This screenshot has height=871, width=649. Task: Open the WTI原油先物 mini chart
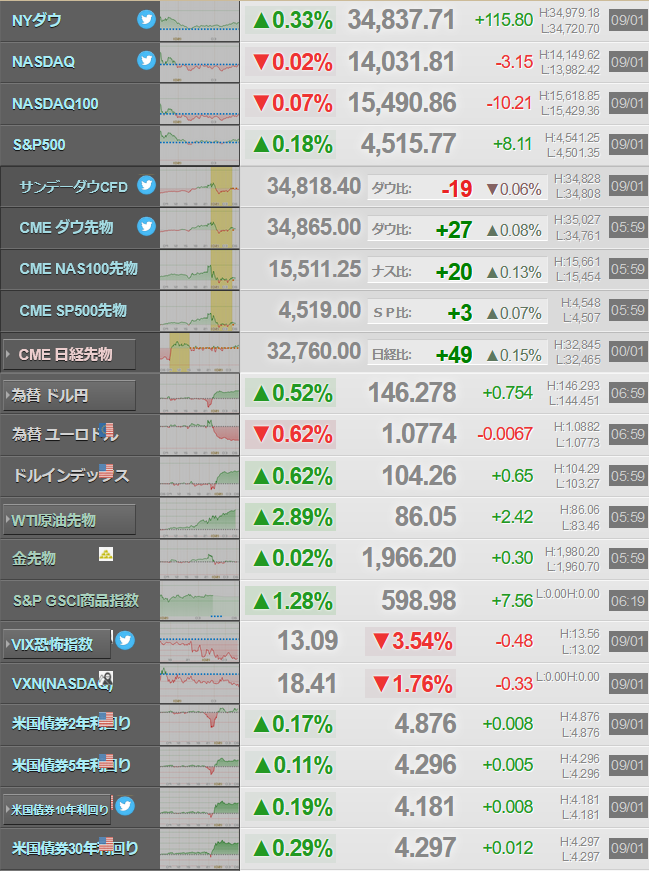click(199, 518)
